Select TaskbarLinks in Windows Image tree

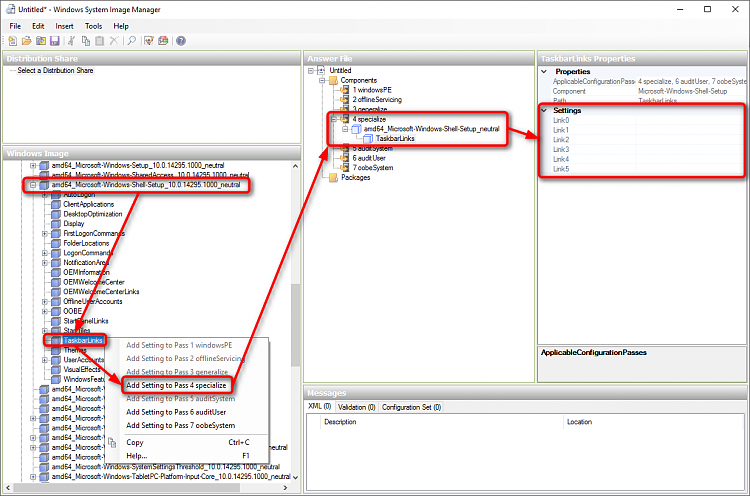tap(83, 341)
